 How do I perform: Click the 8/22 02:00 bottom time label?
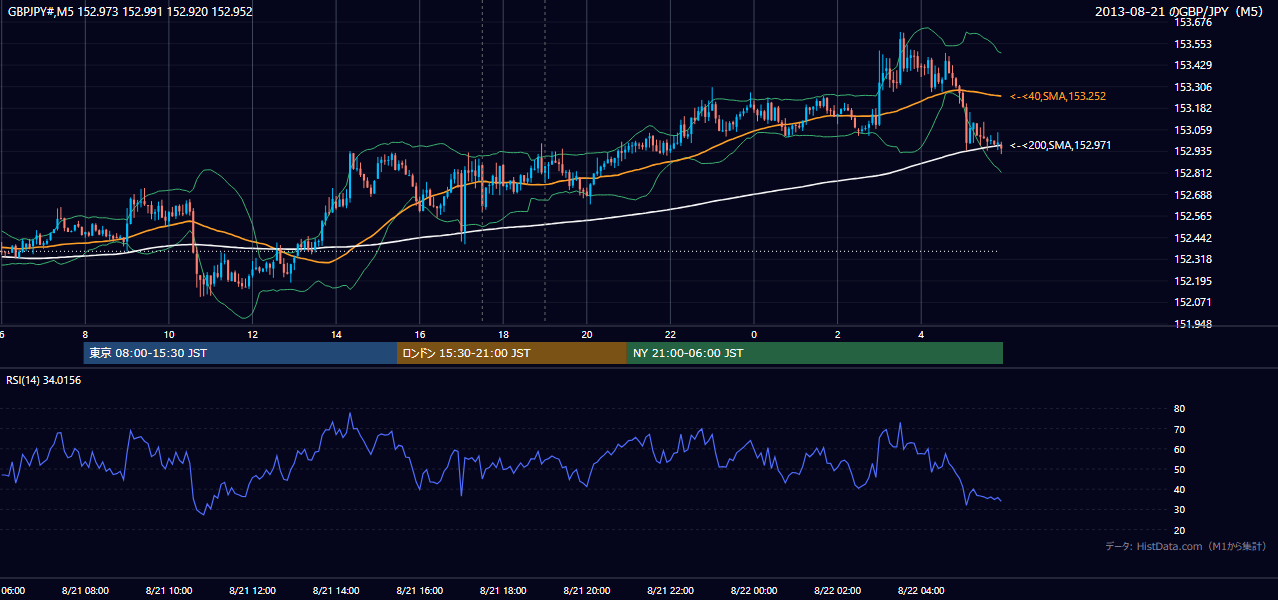point(838,591)
